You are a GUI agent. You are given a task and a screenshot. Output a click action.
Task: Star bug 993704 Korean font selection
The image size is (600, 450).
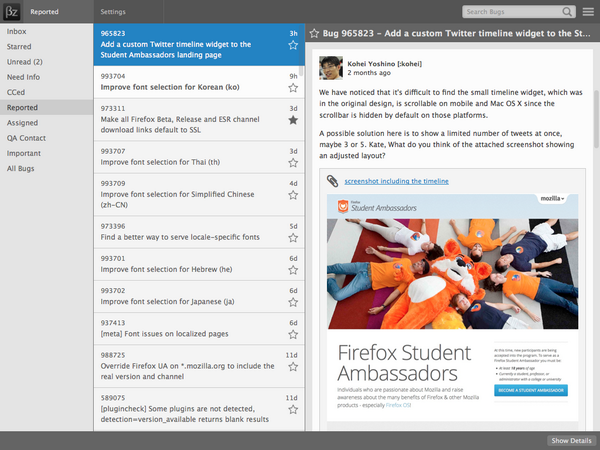point(293,88)
